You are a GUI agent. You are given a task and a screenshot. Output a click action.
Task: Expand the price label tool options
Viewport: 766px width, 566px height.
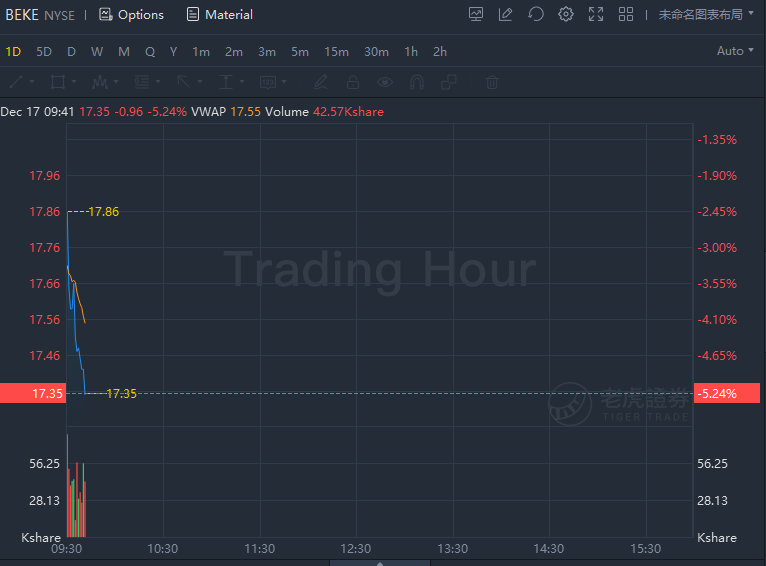(x=284, y=82)
